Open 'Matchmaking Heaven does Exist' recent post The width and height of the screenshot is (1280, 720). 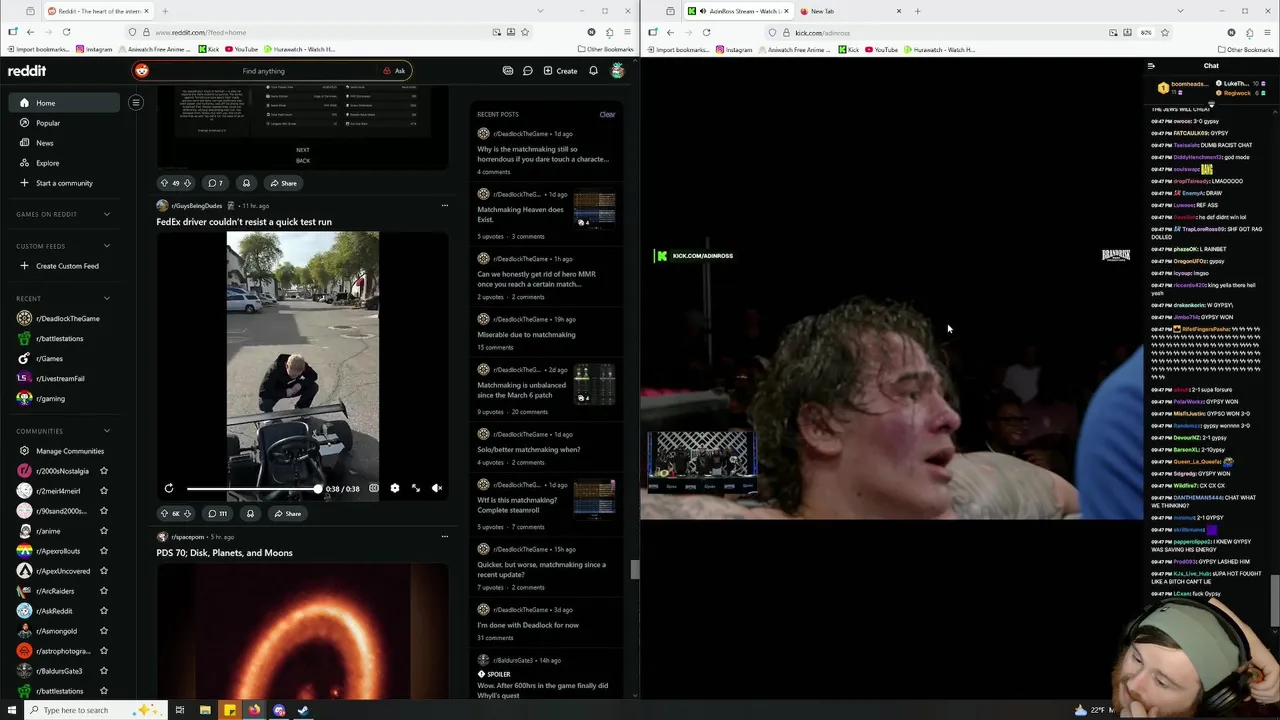(x=521, y=214)
